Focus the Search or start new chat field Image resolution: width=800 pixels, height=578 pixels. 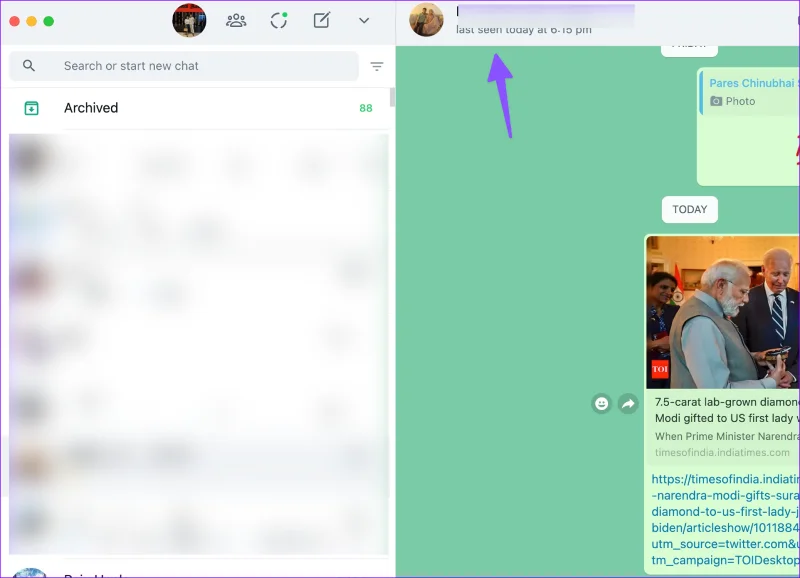click(184, 66)
